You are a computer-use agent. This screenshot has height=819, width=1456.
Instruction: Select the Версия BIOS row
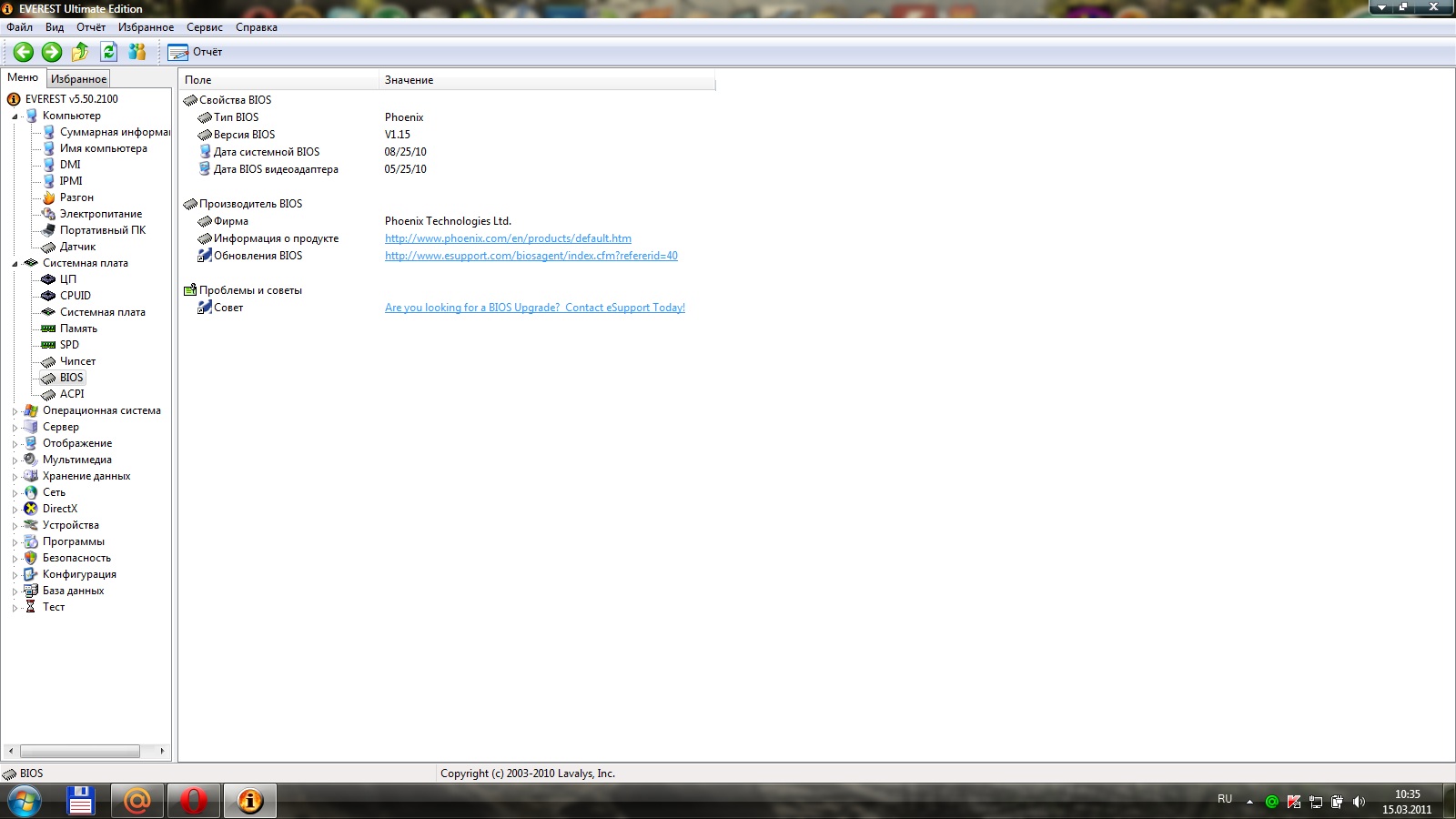(448, 135)
